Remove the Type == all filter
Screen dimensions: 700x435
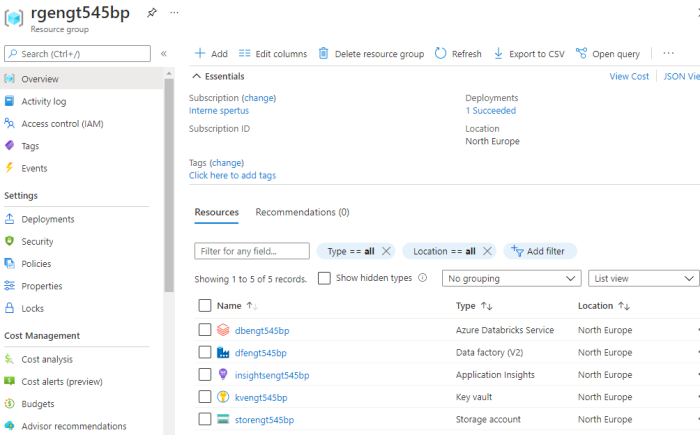point(386,251)
